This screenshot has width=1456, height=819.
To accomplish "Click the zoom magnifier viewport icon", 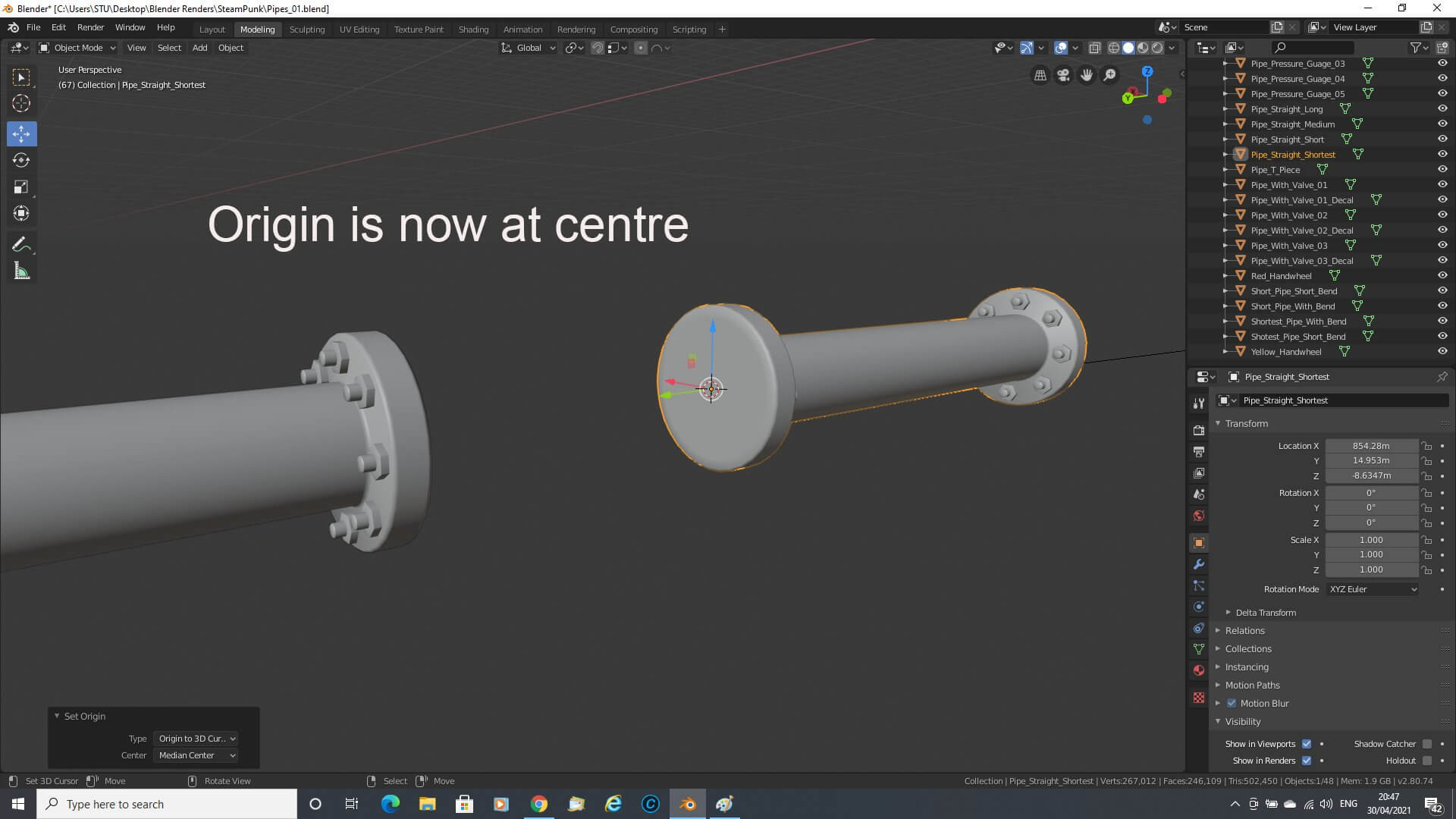I will (1109, 75).
